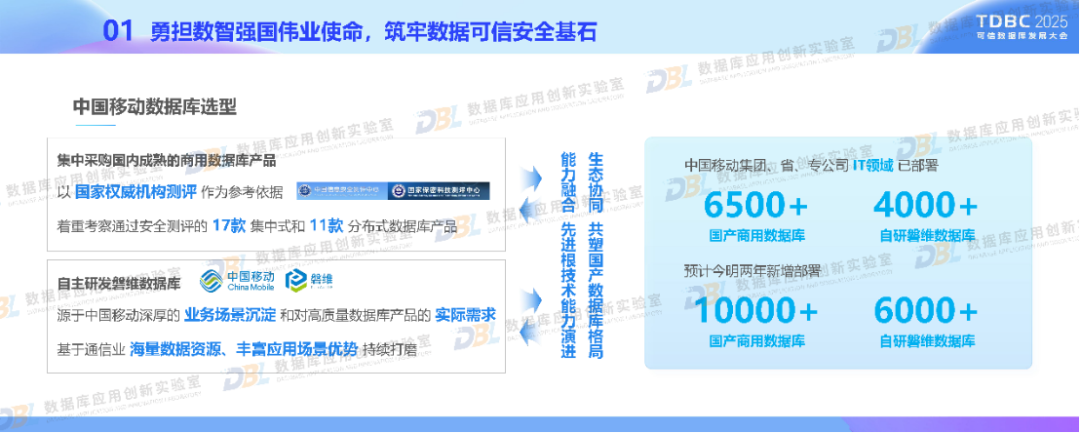Click the words "中国移动集团、省、专公司"
The width and height of the screenshot is (1080, 433).
(x=766, y=165)
